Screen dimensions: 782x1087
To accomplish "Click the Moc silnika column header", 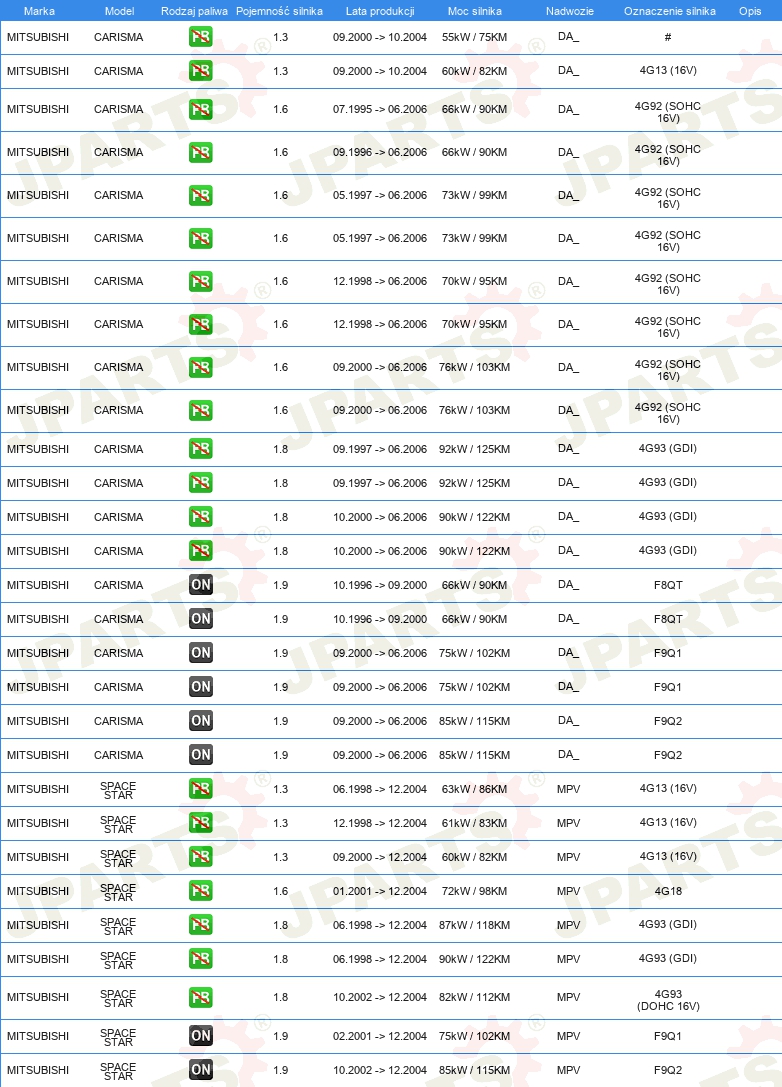I will click(x=475, y=11).
